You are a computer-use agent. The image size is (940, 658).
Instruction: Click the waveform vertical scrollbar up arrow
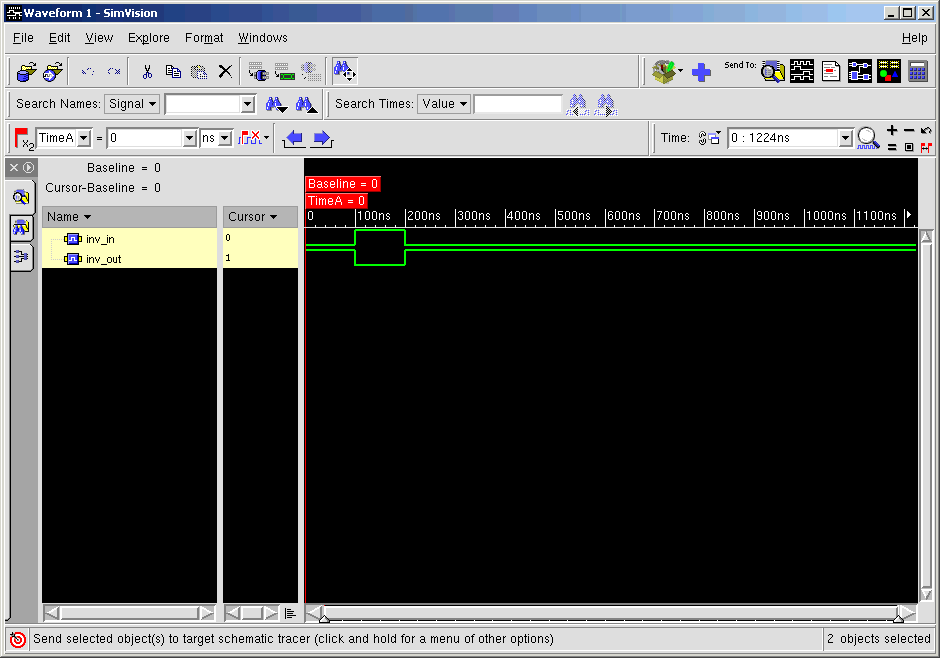click(x=926, y=236)
